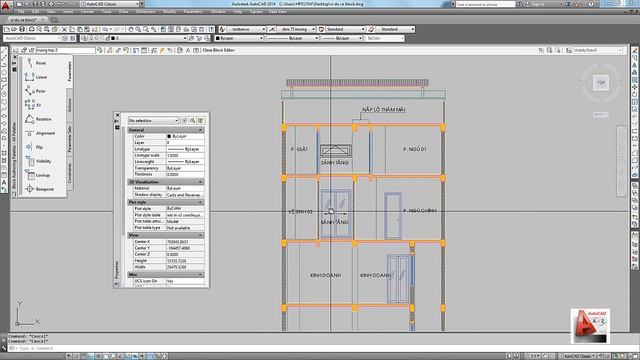
Task: Click the Center X value in View section
Action: 185,242
